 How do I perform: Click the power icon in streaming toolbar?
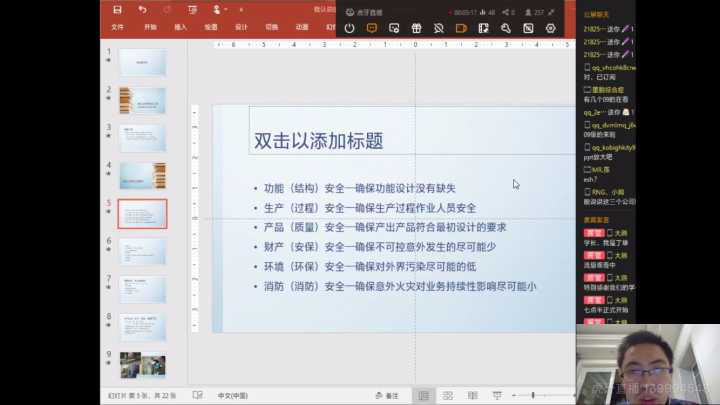click(x=349, y=29)
